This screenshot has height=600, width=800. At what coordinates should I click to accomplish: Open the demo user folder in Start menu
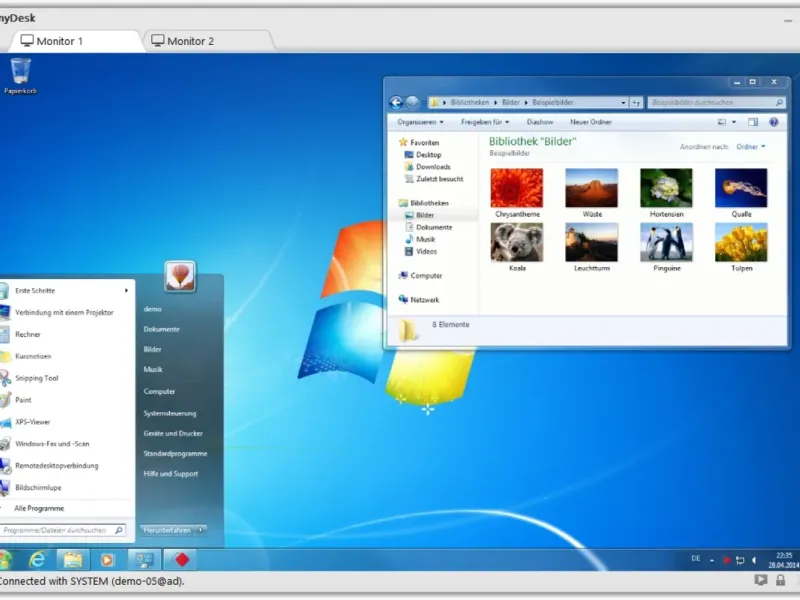153,309
